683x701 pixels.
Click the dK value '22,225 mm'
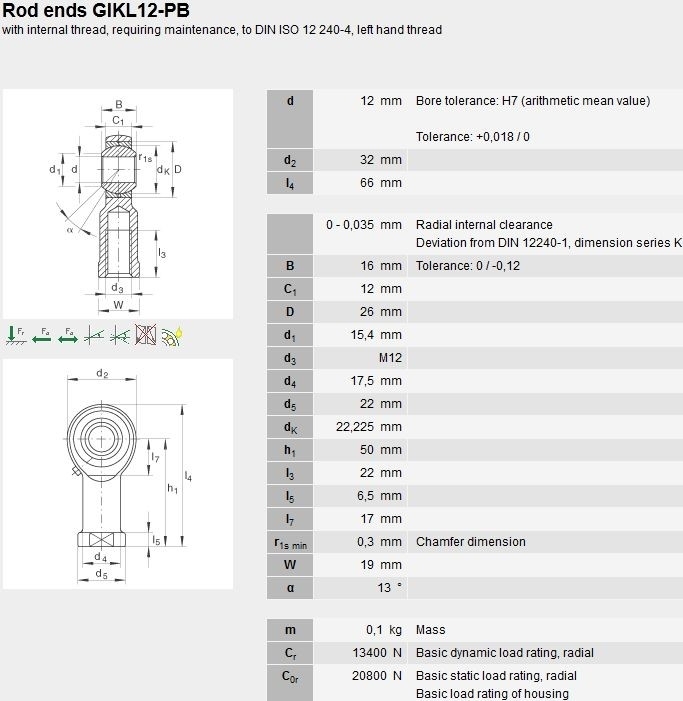click(369, 427)
